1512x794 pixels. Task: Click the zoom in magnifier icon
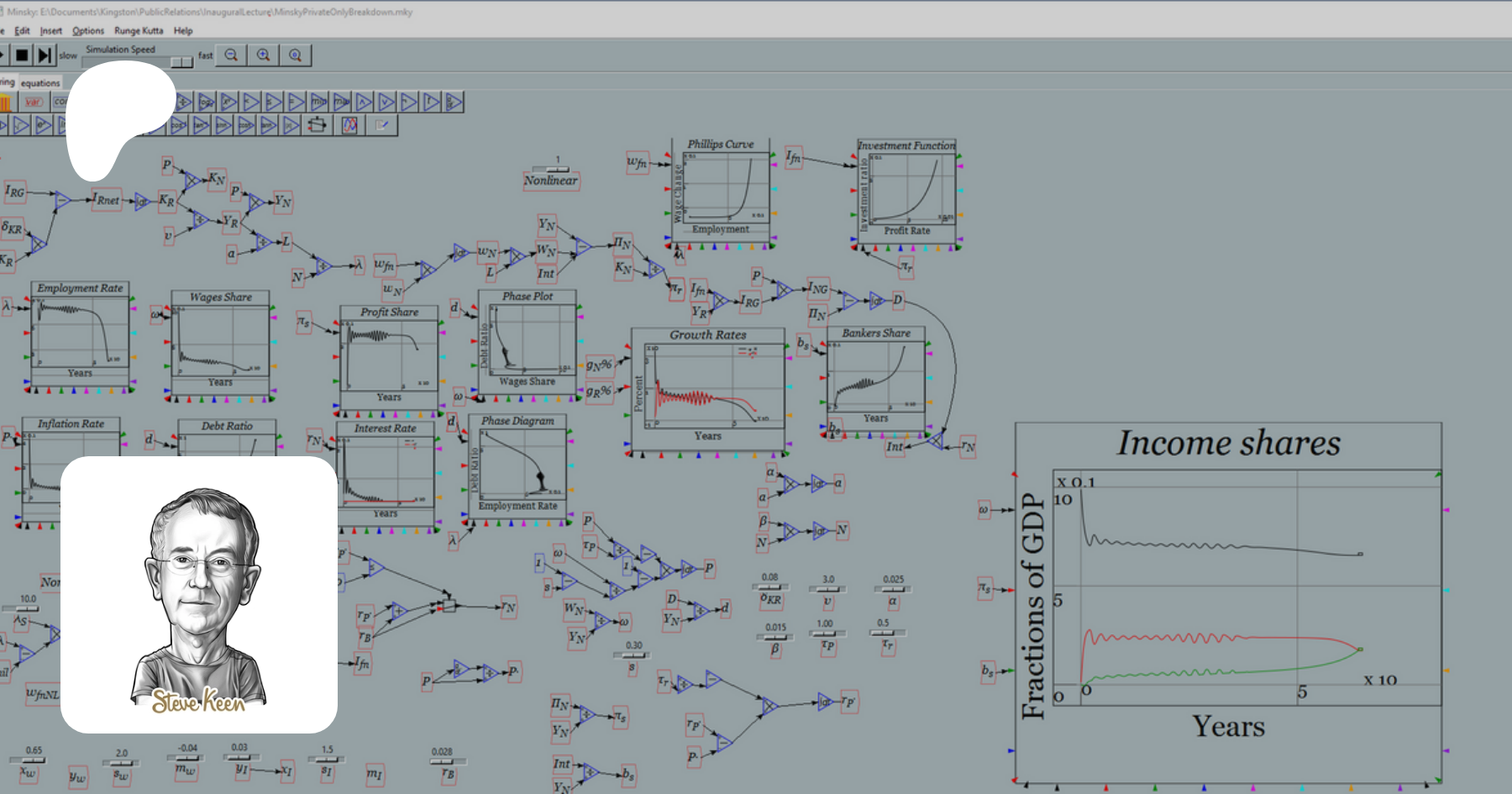(264, 55)
